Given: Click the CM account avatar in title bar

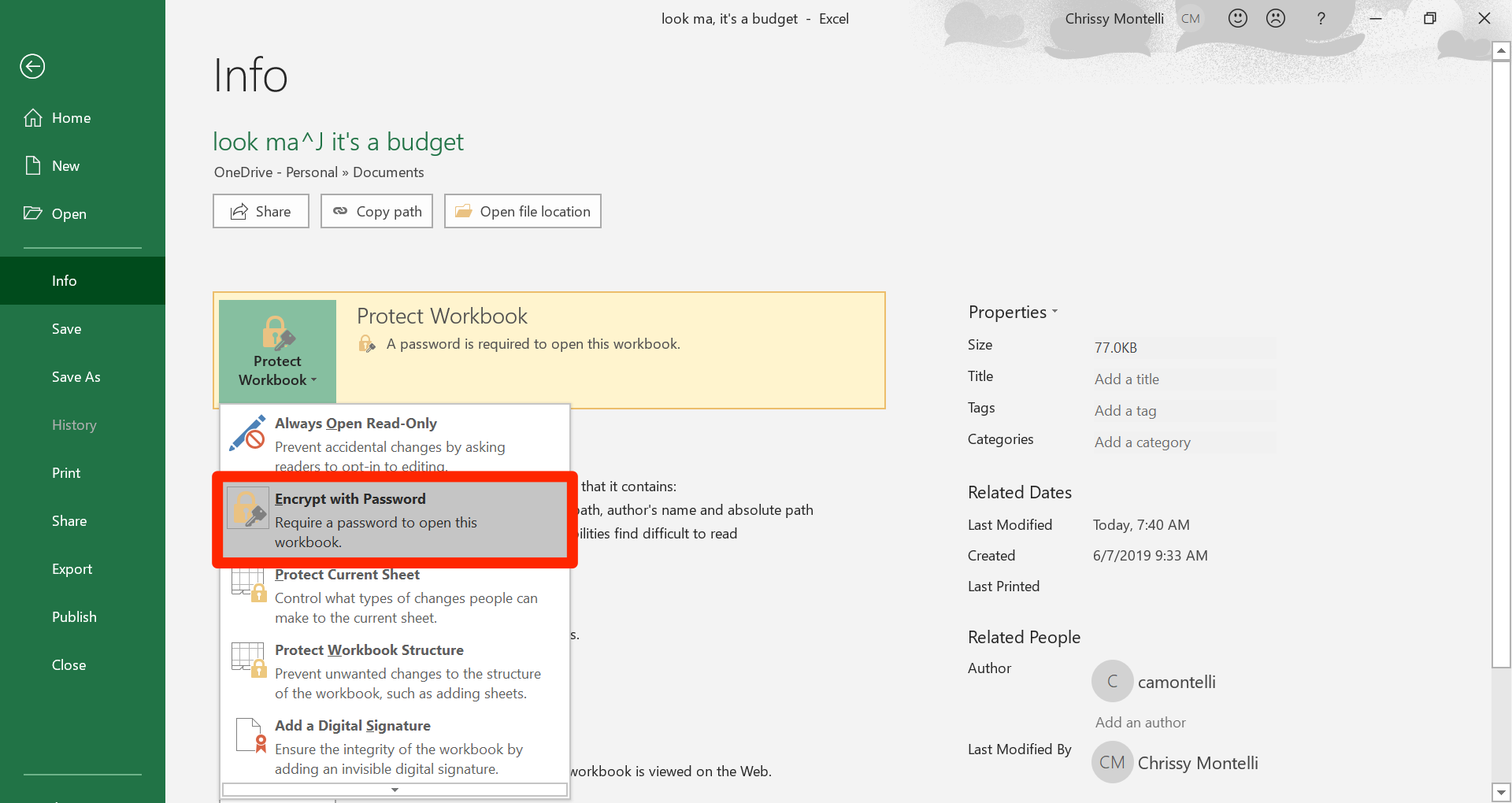Looking at the screenshot, I should pos(1191,18).
